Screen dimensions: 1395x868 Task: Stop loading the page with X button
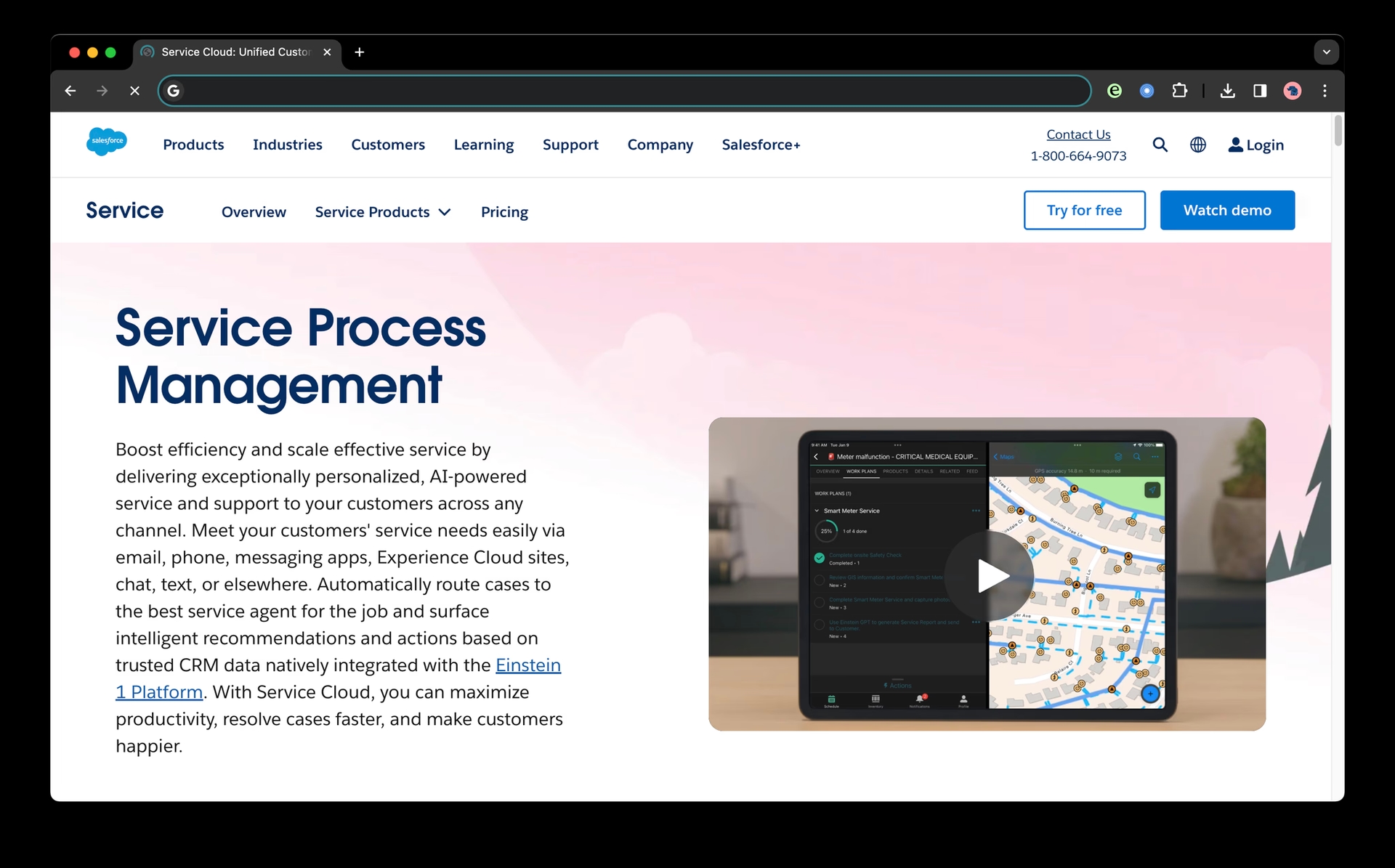pyautogui.click(x=134, y=91)
